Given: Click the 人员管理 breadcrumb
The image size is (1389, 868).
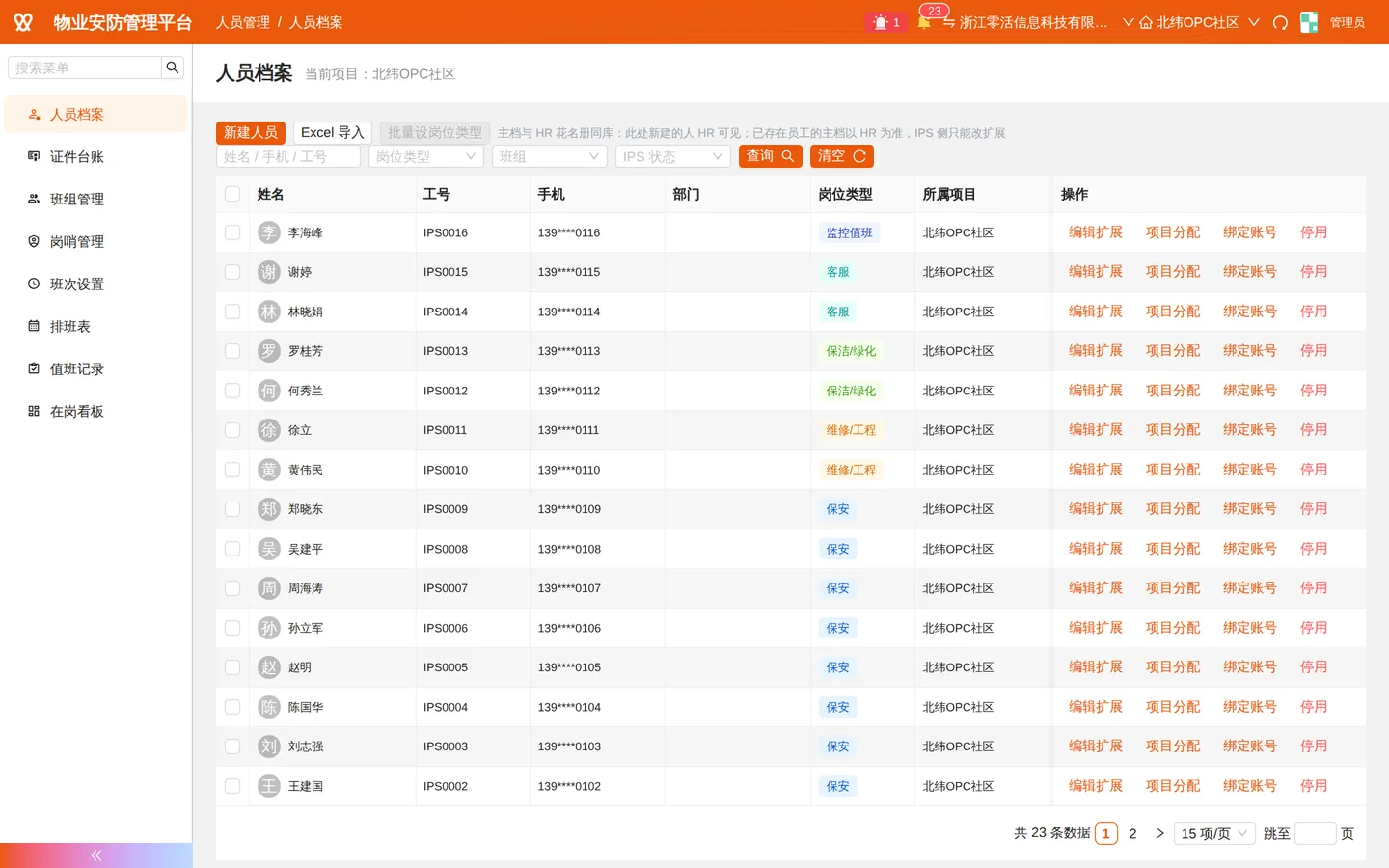Looking at the screenshot, I should (243, 22).
